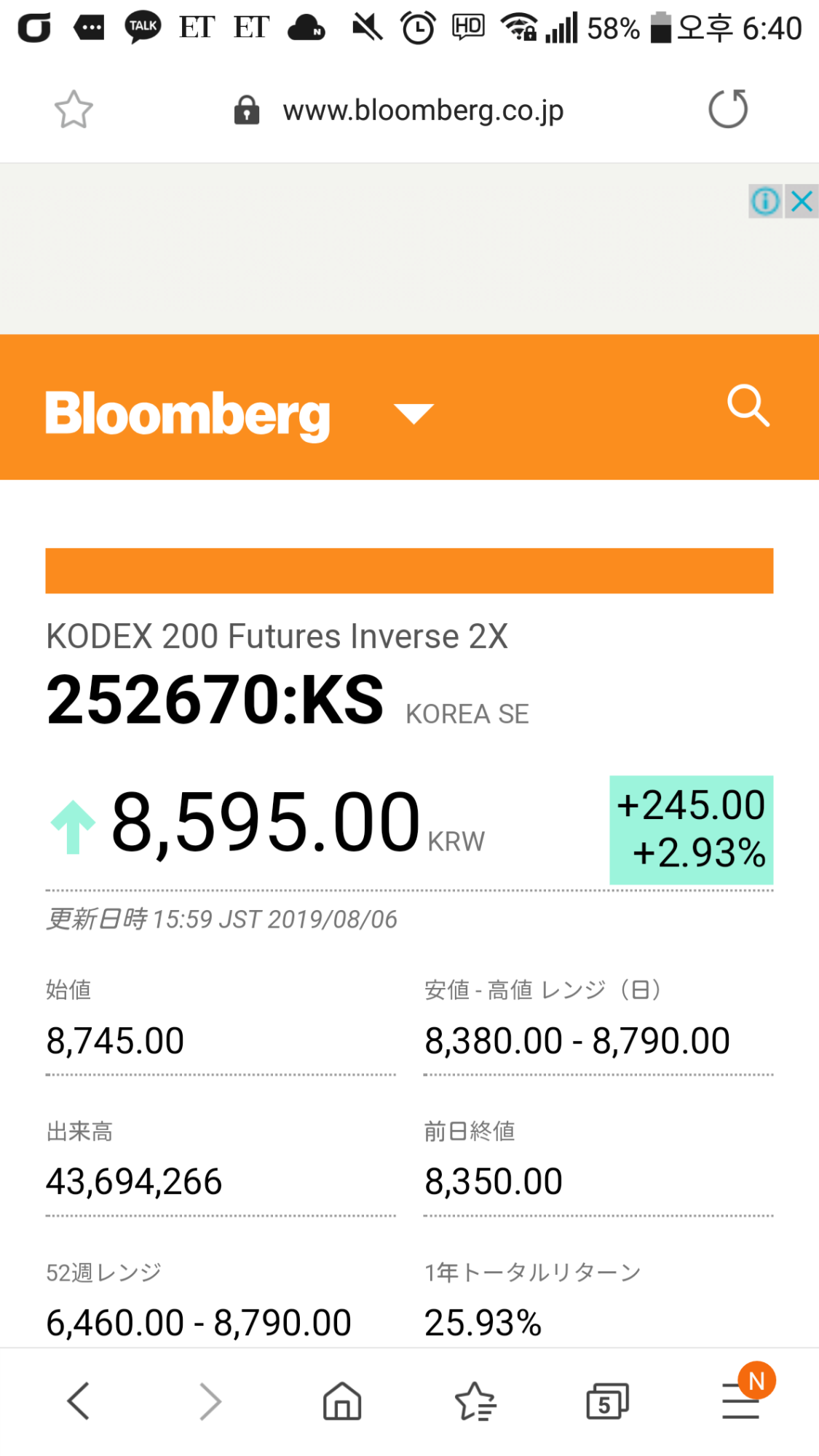
Task: Tap the secure padlock icon
Action: pyautogui.click(x=247, y=111)
